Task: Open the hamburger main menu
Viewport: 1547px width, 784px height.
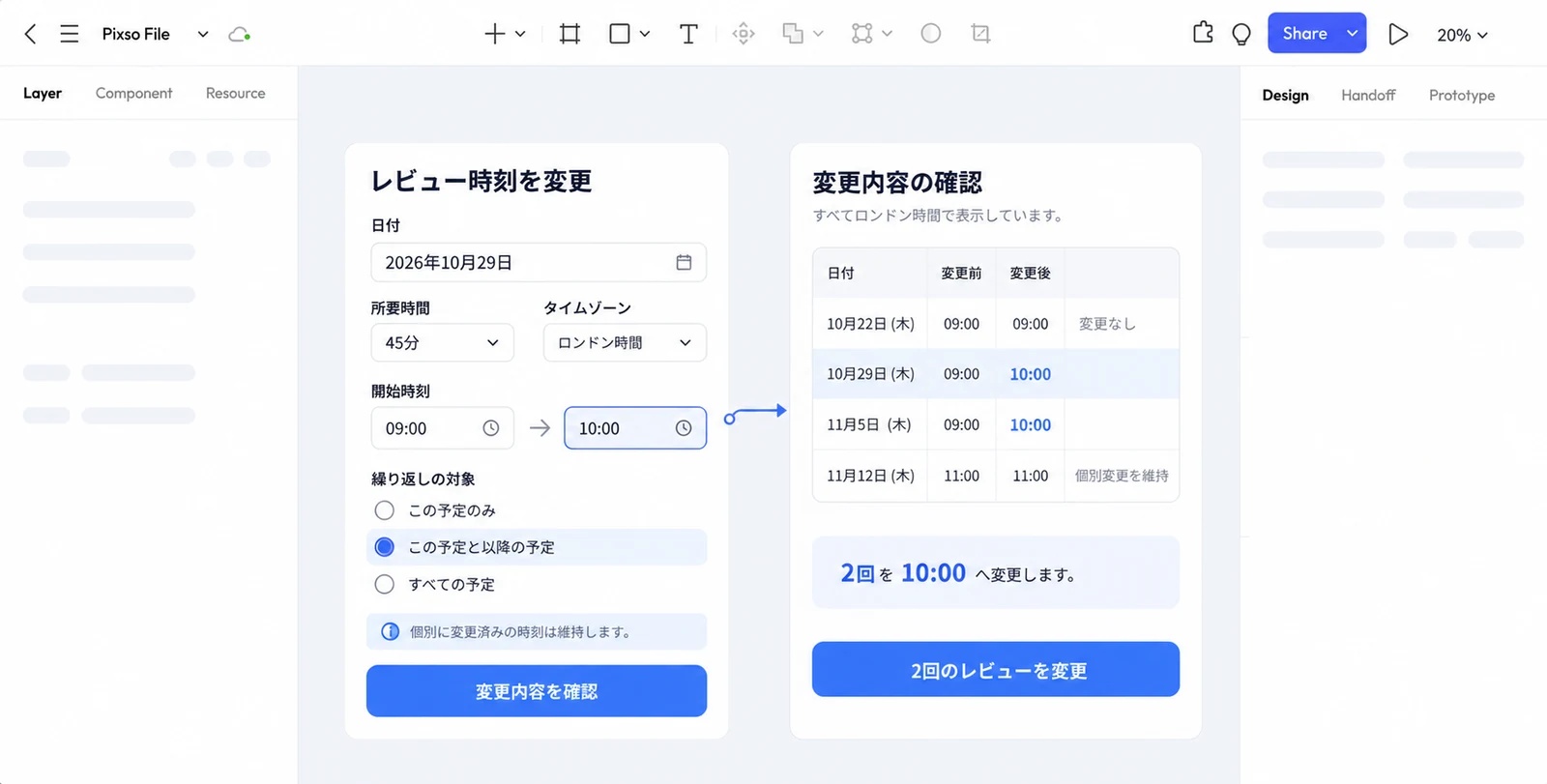Action: [x=70, y=34]
